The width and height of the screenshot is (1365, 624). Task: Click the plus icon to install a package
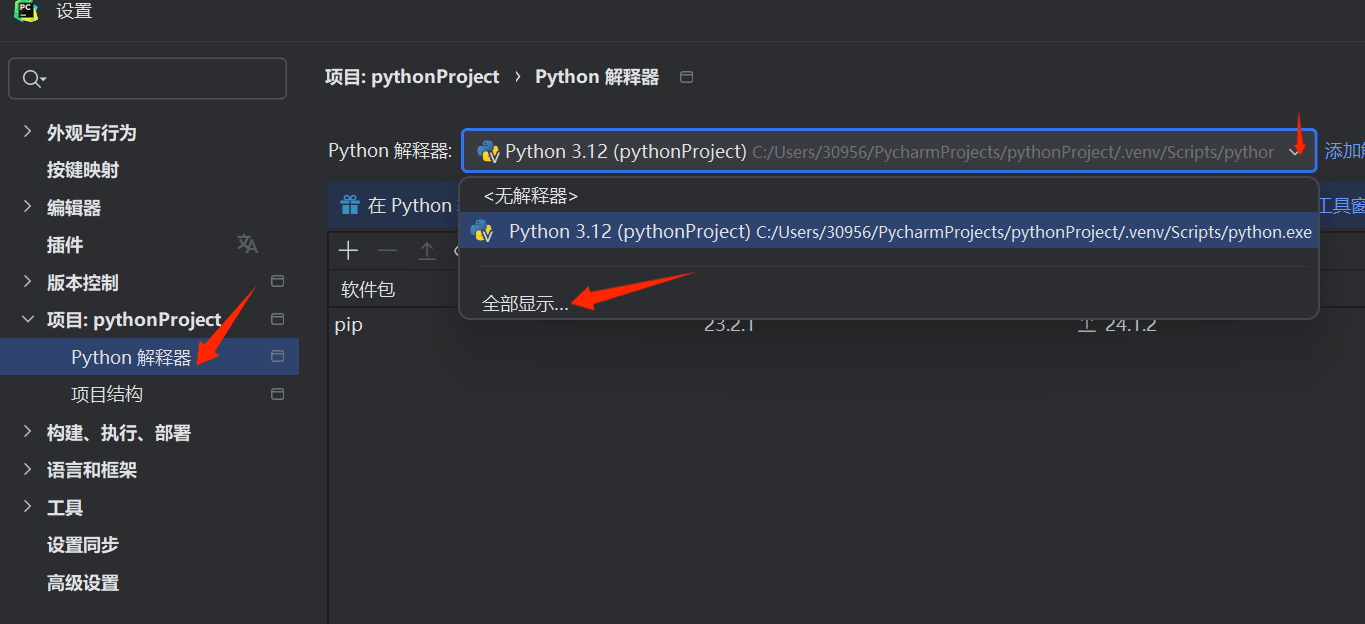(348, 251)
